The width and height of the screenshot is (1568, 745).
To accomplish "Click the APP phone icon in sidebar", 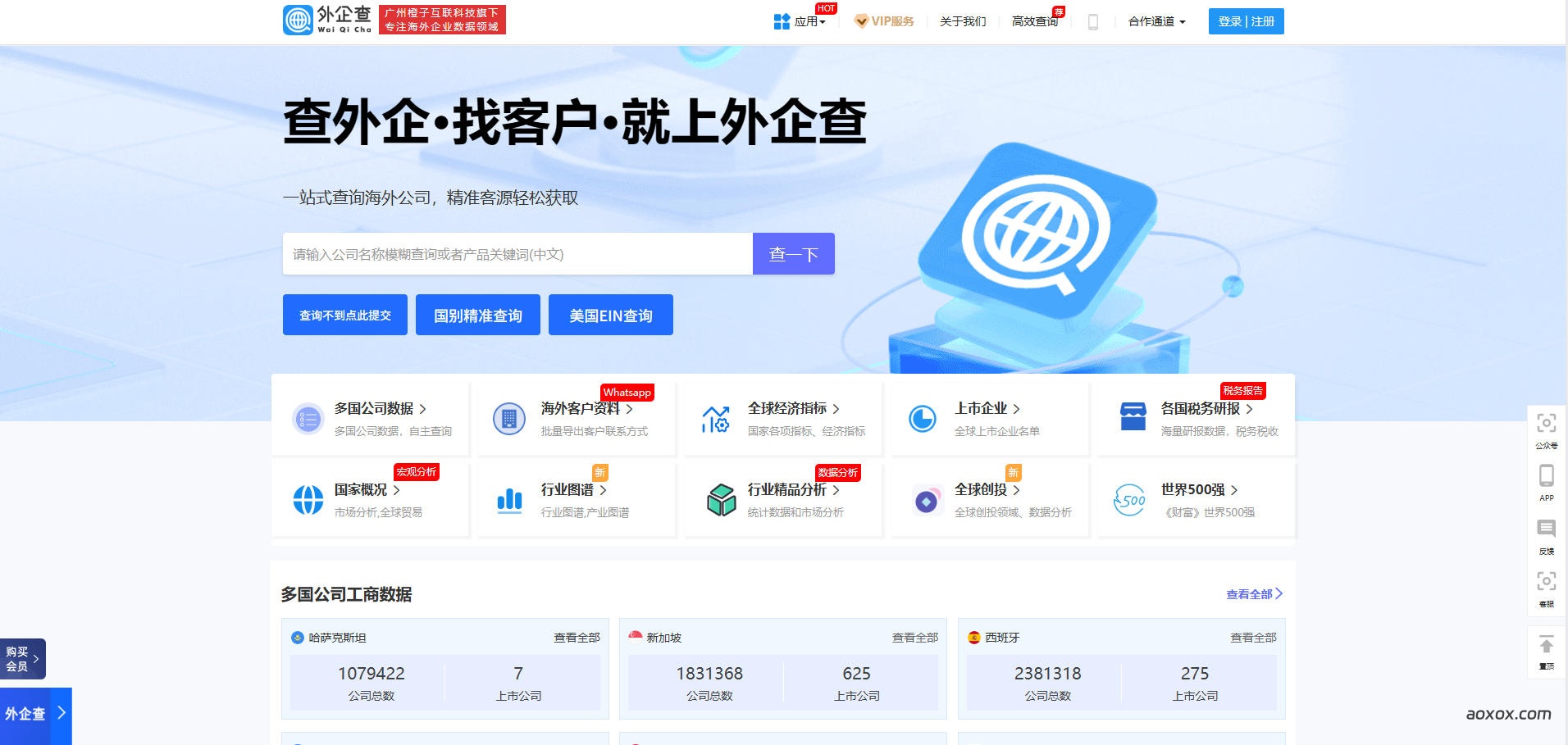I will coord(1547,475).
